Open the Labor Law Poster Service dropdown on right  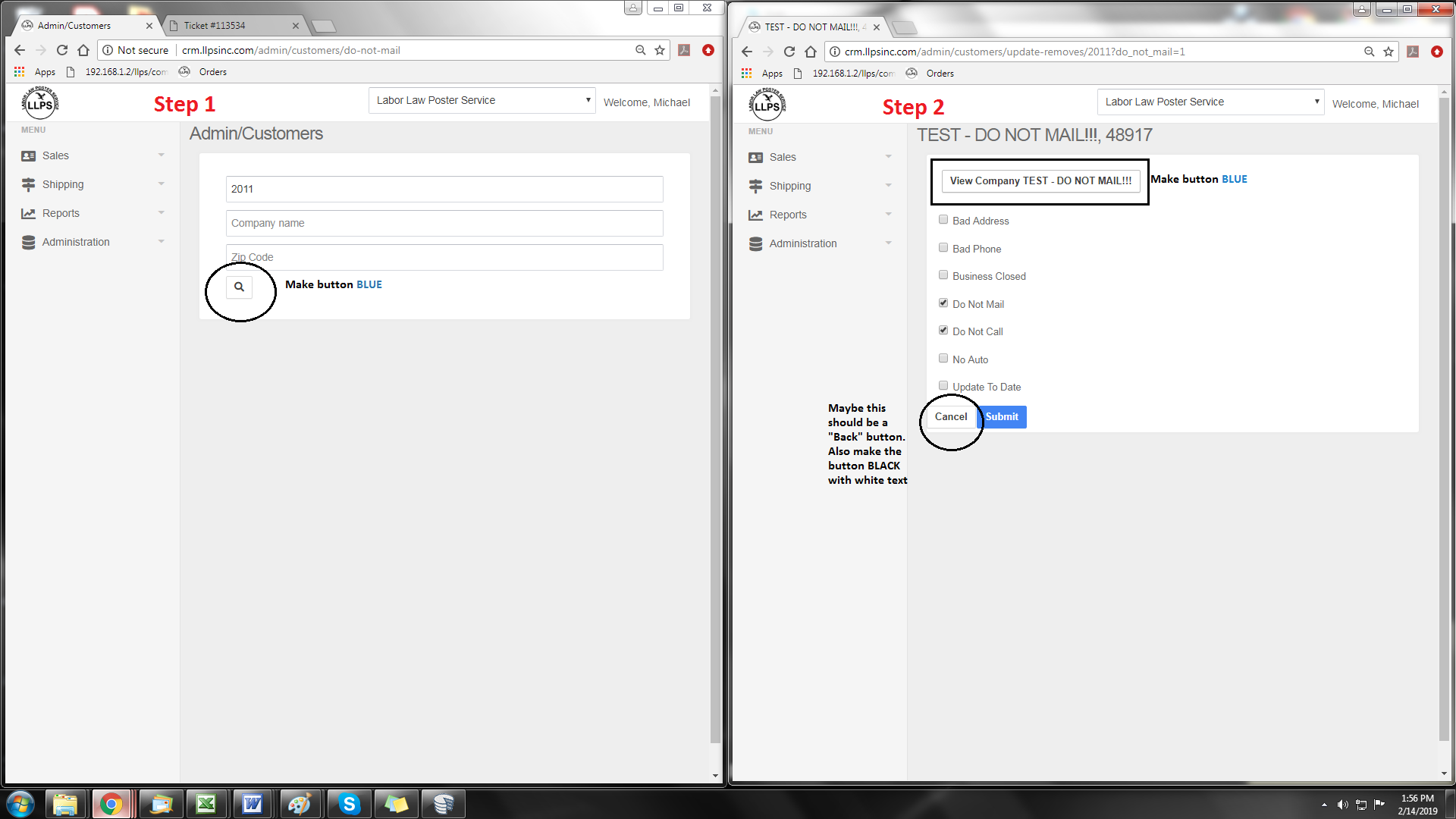1210,102
